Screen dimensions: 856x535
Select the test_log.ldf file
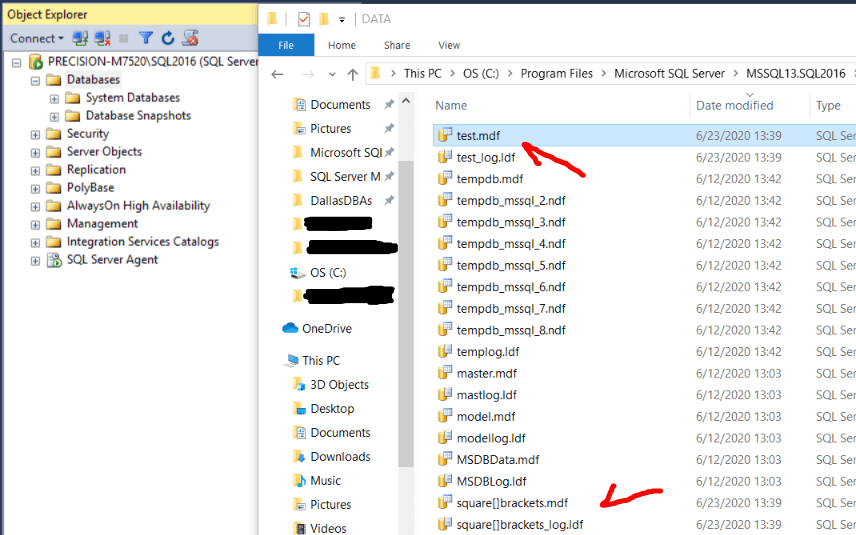486,157
